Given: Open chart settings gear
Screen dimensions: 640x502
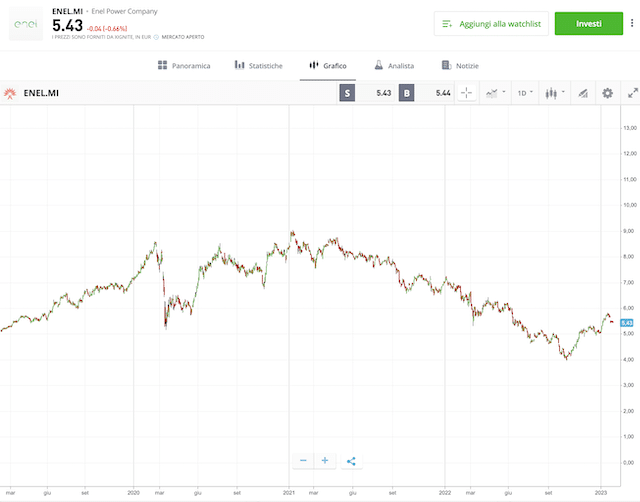Looking at the screenshot, I should pyautogui.click(x=607, y=93).
